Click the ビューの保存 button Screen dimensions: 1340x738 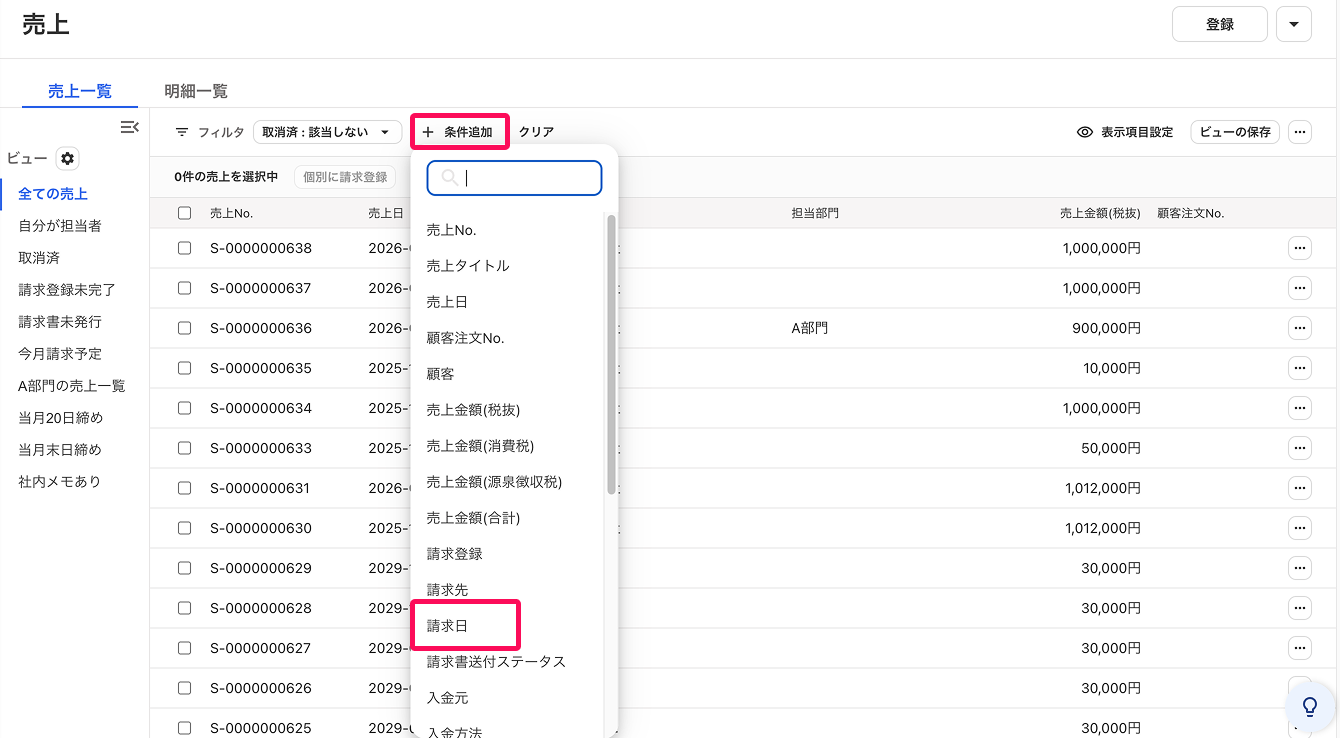[x=1235, y=132]
